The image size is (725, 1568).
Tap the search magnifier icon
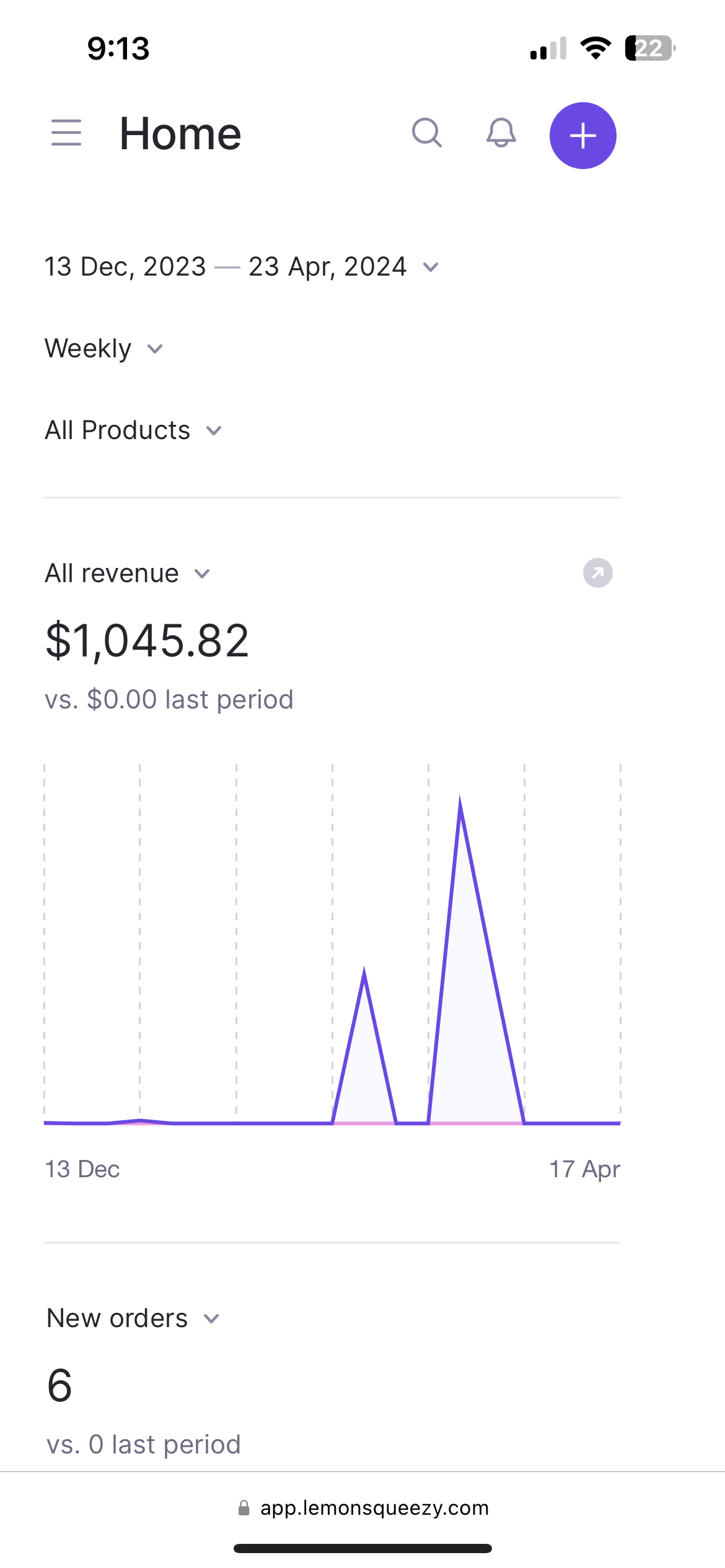pyautogui.click(x=427, y=133)
